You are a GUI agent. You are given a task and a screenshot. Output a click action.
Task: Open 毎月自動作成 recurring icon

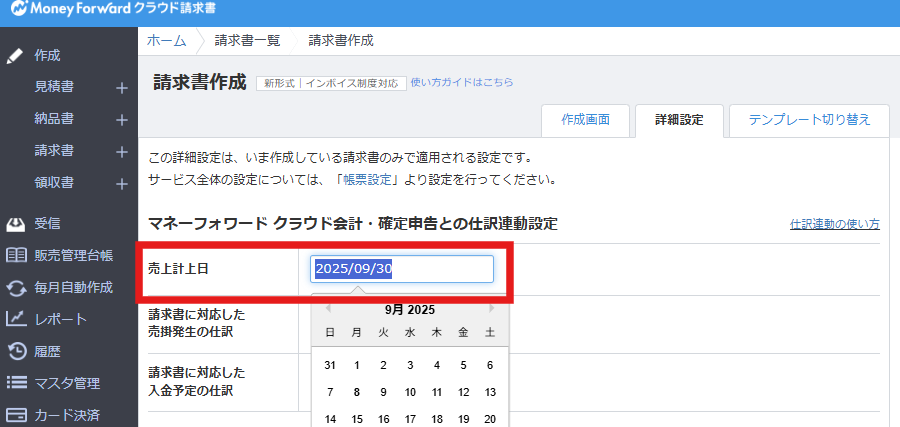click(16, 288)
